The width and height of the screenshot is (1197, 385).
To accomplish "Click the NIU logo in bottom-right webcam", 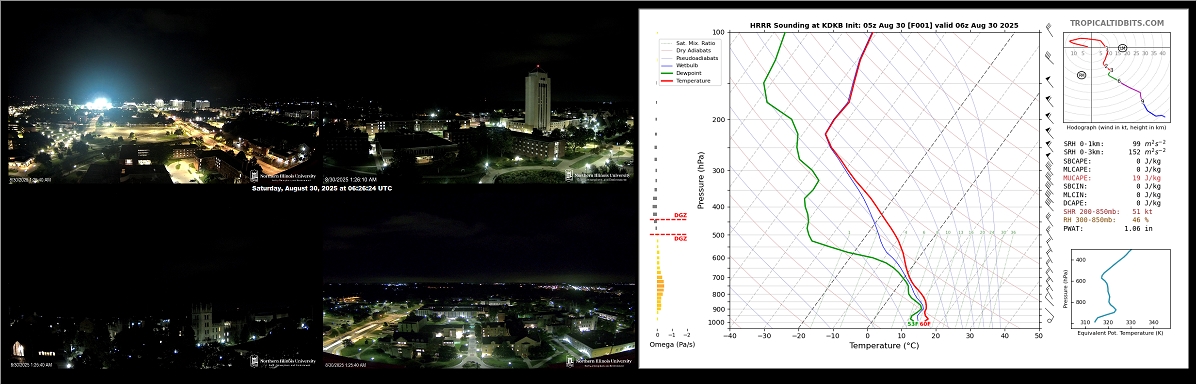I will coord(598,361).
